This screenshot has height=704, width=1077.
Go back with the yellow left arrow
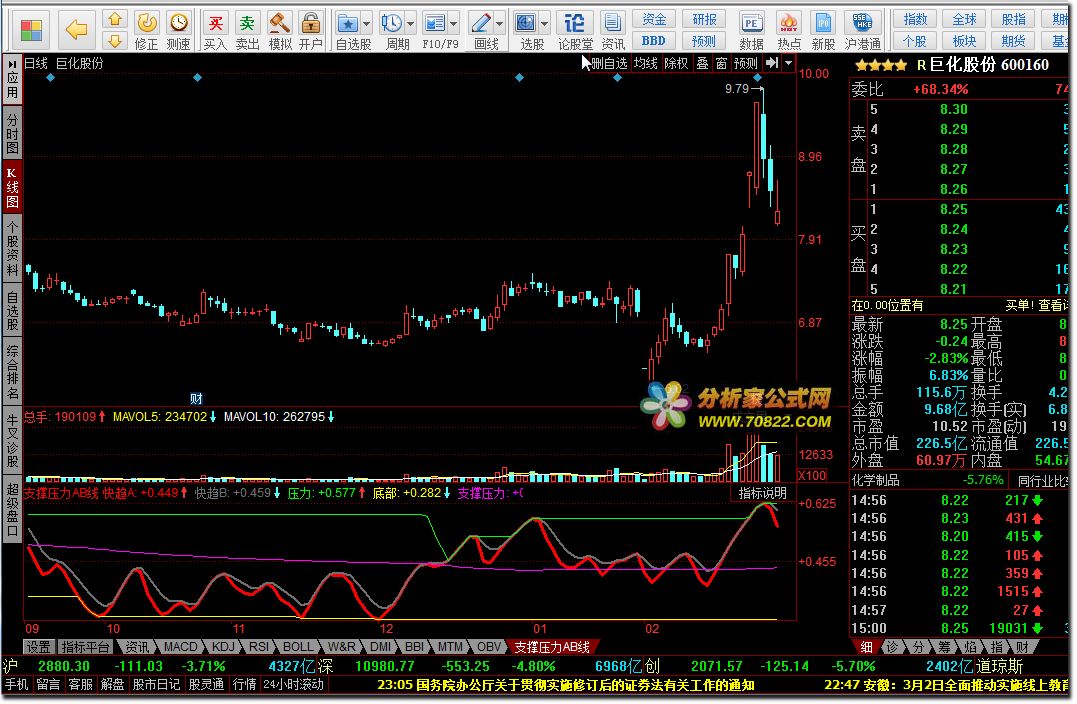76,30
